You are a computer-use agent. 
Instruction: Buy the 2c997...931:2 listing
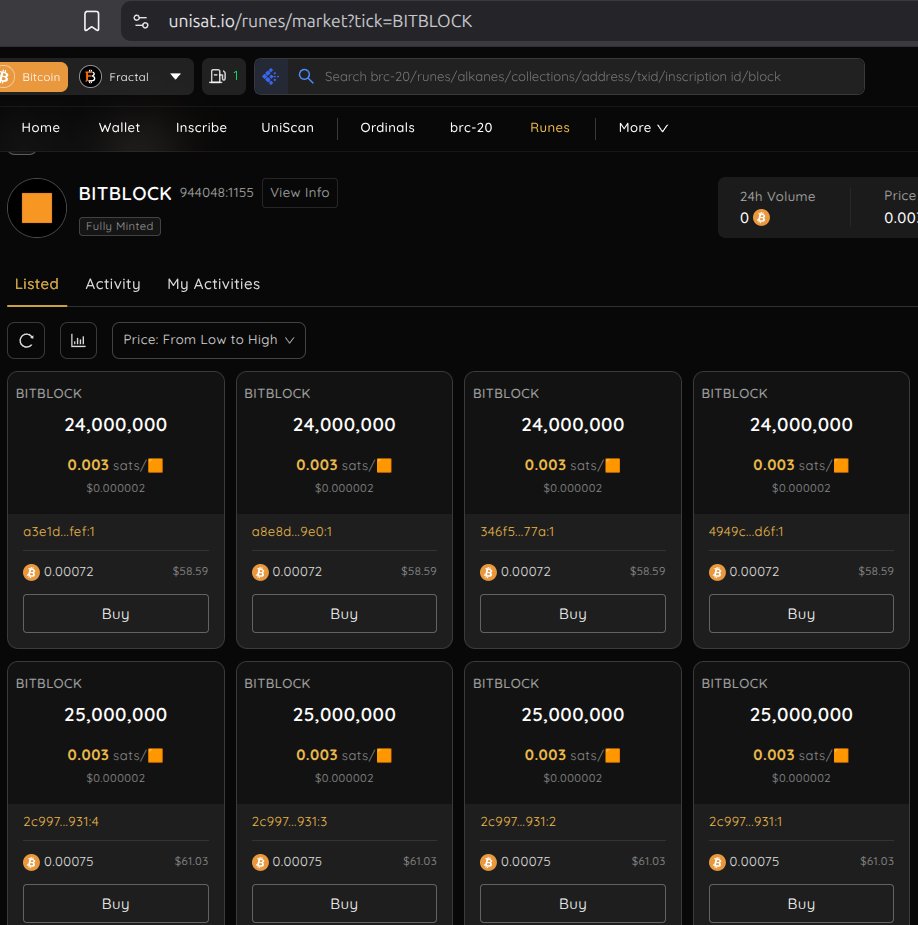click(x=573, y=904)
